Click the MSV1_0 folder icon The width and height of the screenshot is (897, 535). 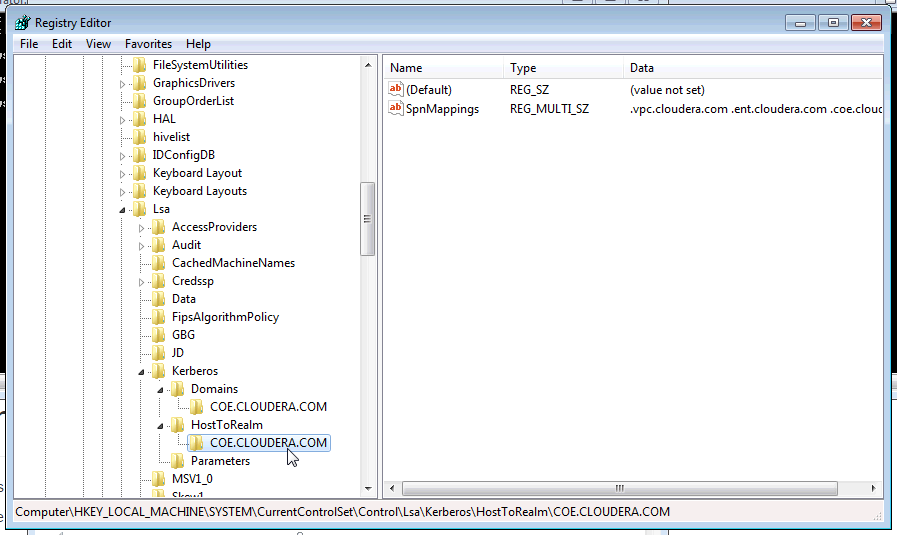pyautogui.click(x=158, y=479)
